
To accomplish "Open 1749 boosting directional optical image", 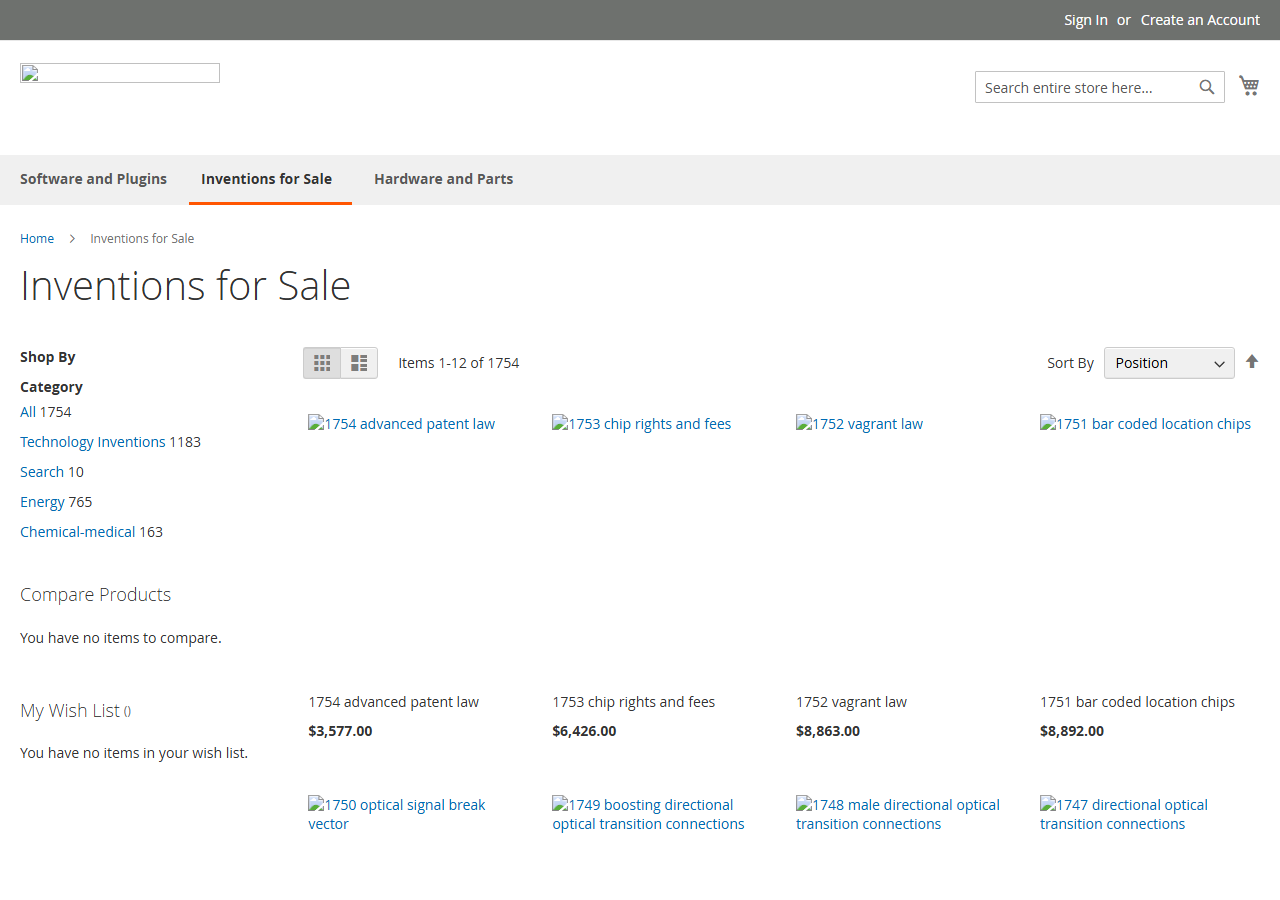I will (648, 814).
